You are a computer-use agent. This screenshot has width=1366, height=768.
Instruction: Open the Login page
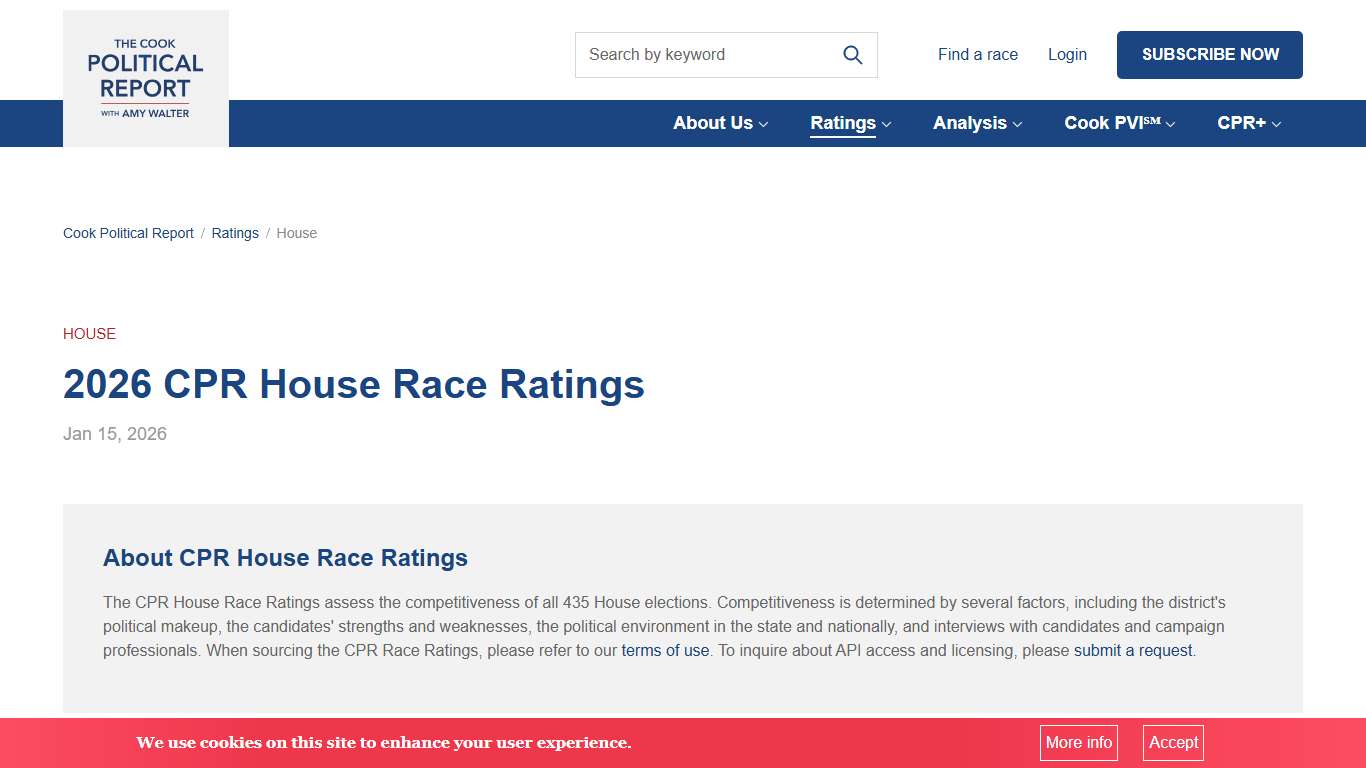tap(1067, 54)
